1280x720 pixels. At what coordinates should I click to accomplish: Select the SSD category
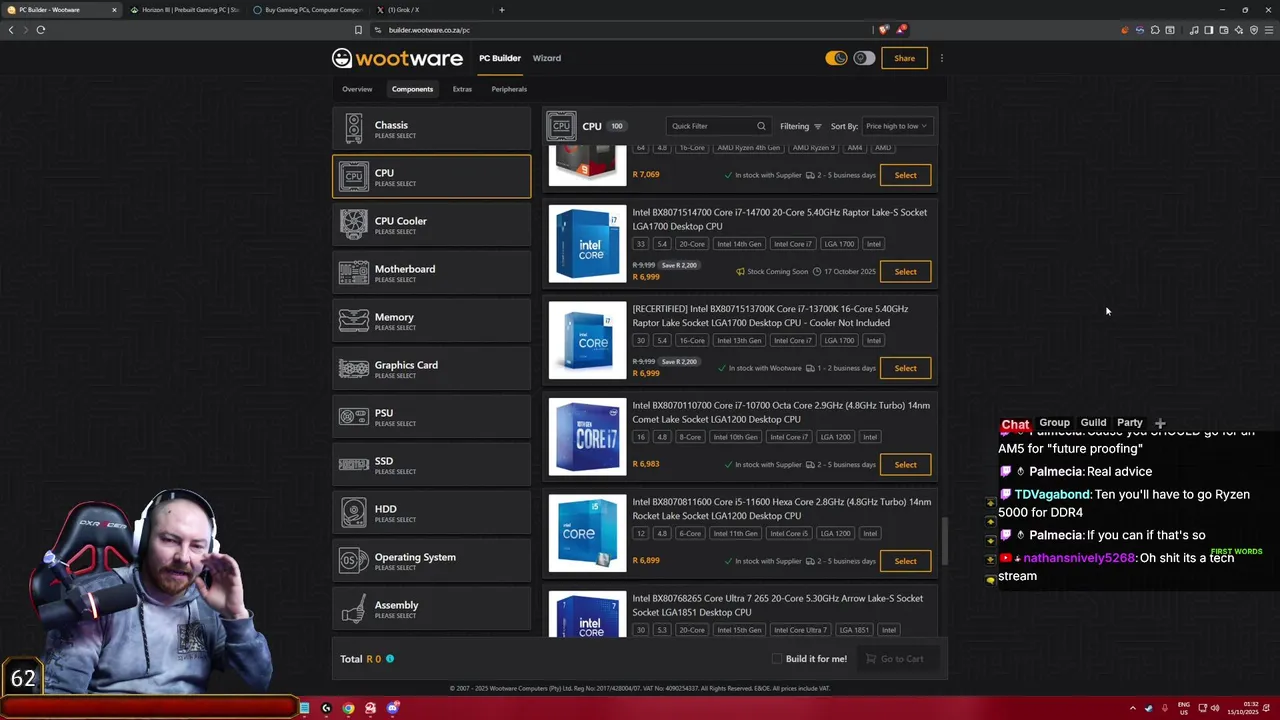click(x=431, y=465)
